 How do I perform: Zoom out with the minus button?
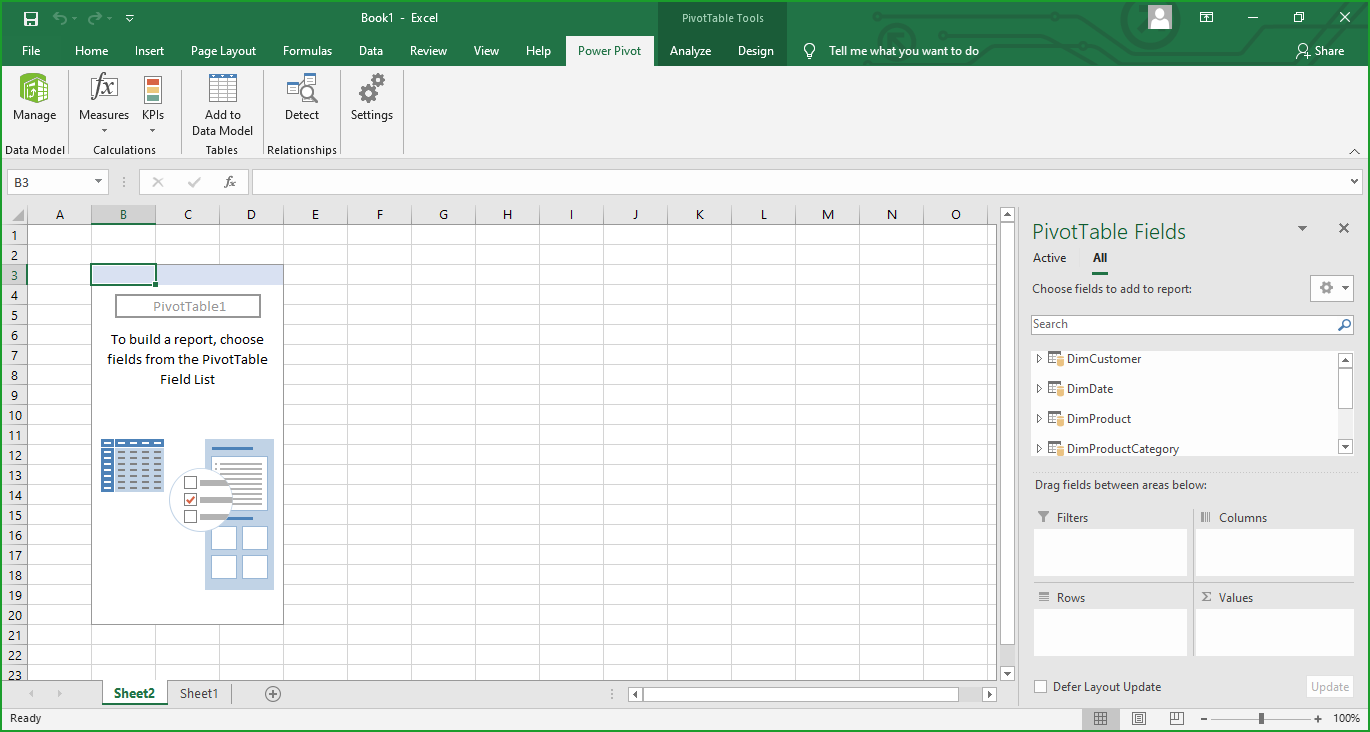(x=1203, y=718)
